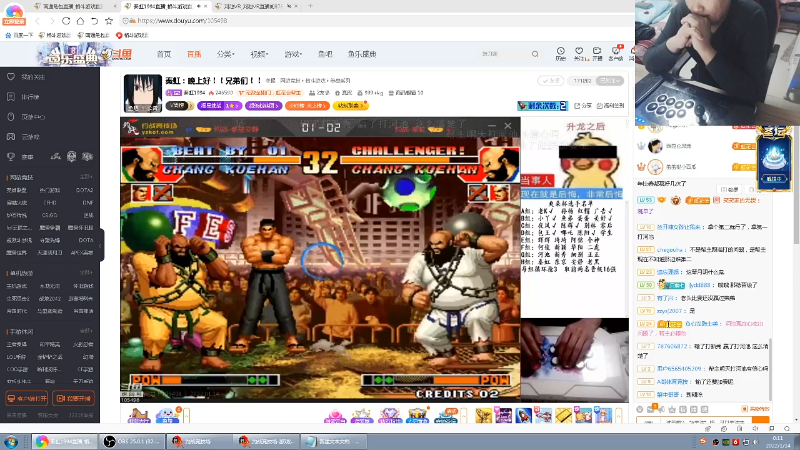Screen dimensions: 800x450
Task: Toggle the follow button beside 已关注
Action: pyautogui.click(x=551, y=81)
